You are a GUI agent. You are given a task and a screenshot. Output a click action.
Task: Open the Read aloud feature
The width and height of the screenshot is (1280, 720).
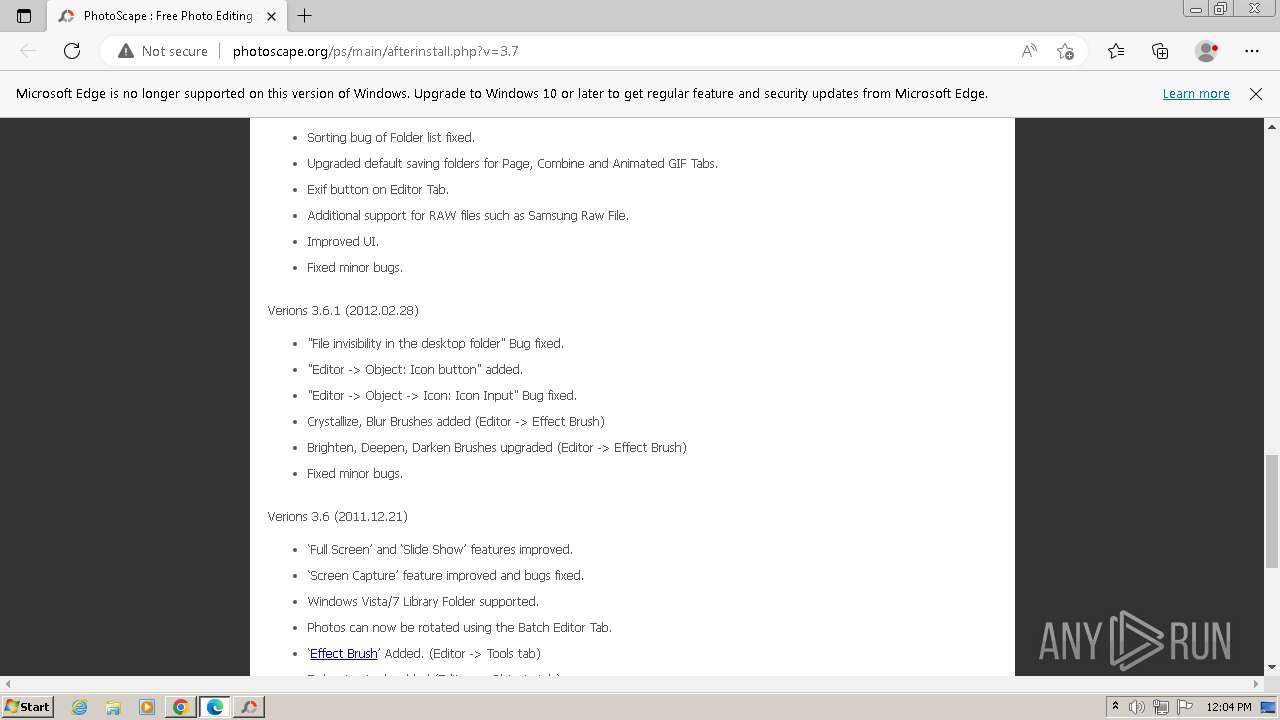[x=1029, y=51]
